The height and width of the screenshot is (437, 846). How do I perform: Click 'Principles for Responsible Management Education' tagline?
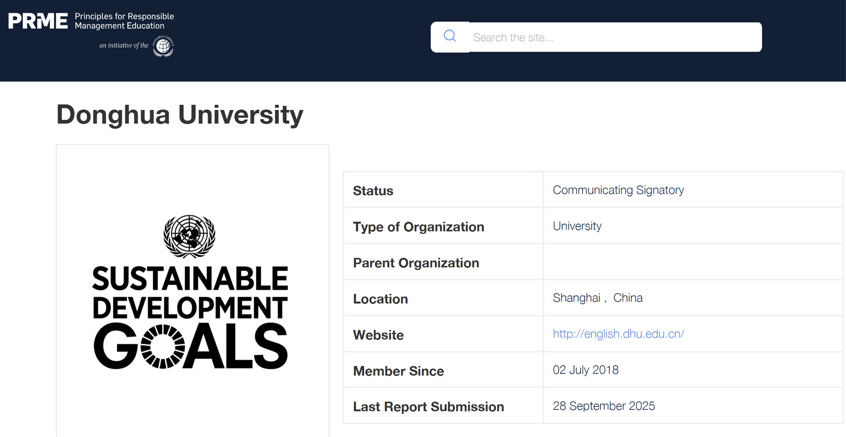[x=124, y=21]
